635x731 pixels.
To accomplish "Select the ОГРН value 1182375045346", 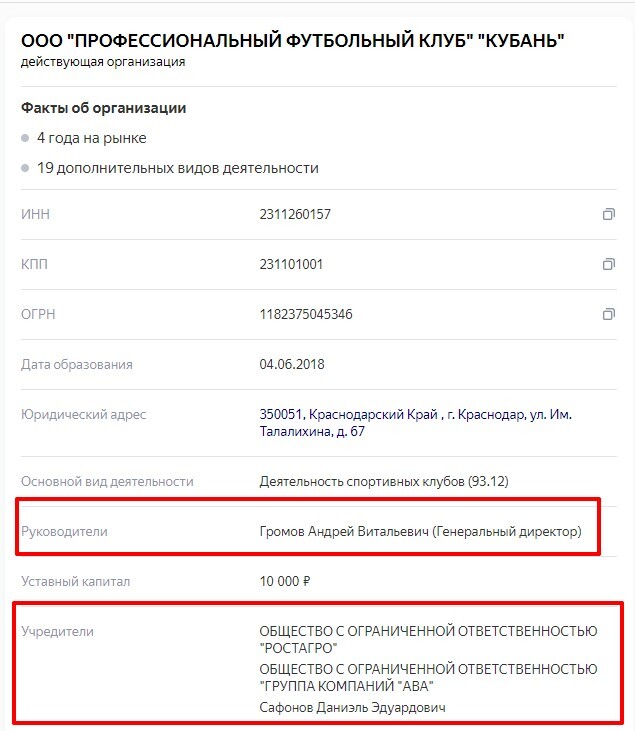I will tap(306, 314).
